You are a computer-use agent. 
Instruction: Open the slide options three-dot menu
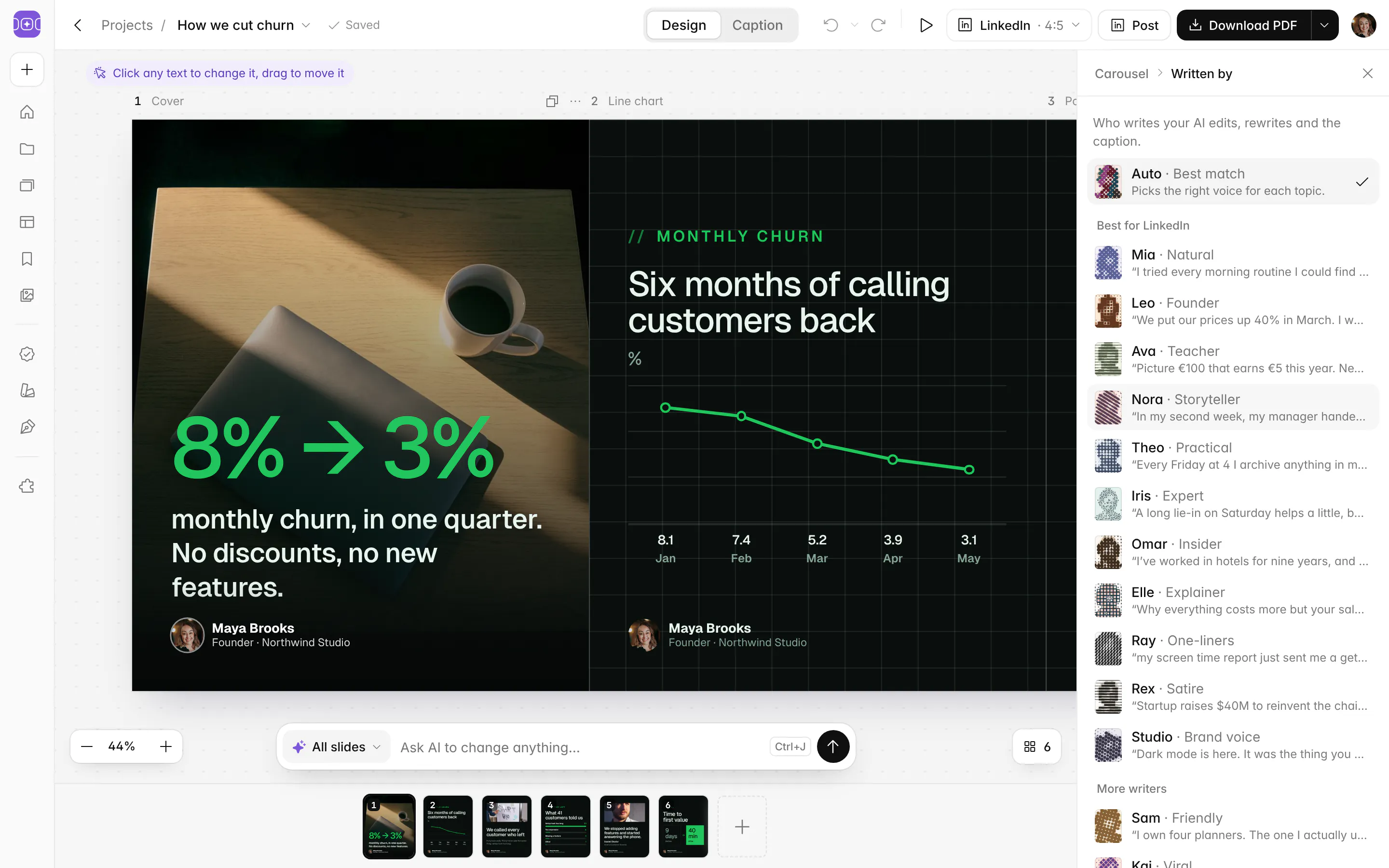pos(575,101)
